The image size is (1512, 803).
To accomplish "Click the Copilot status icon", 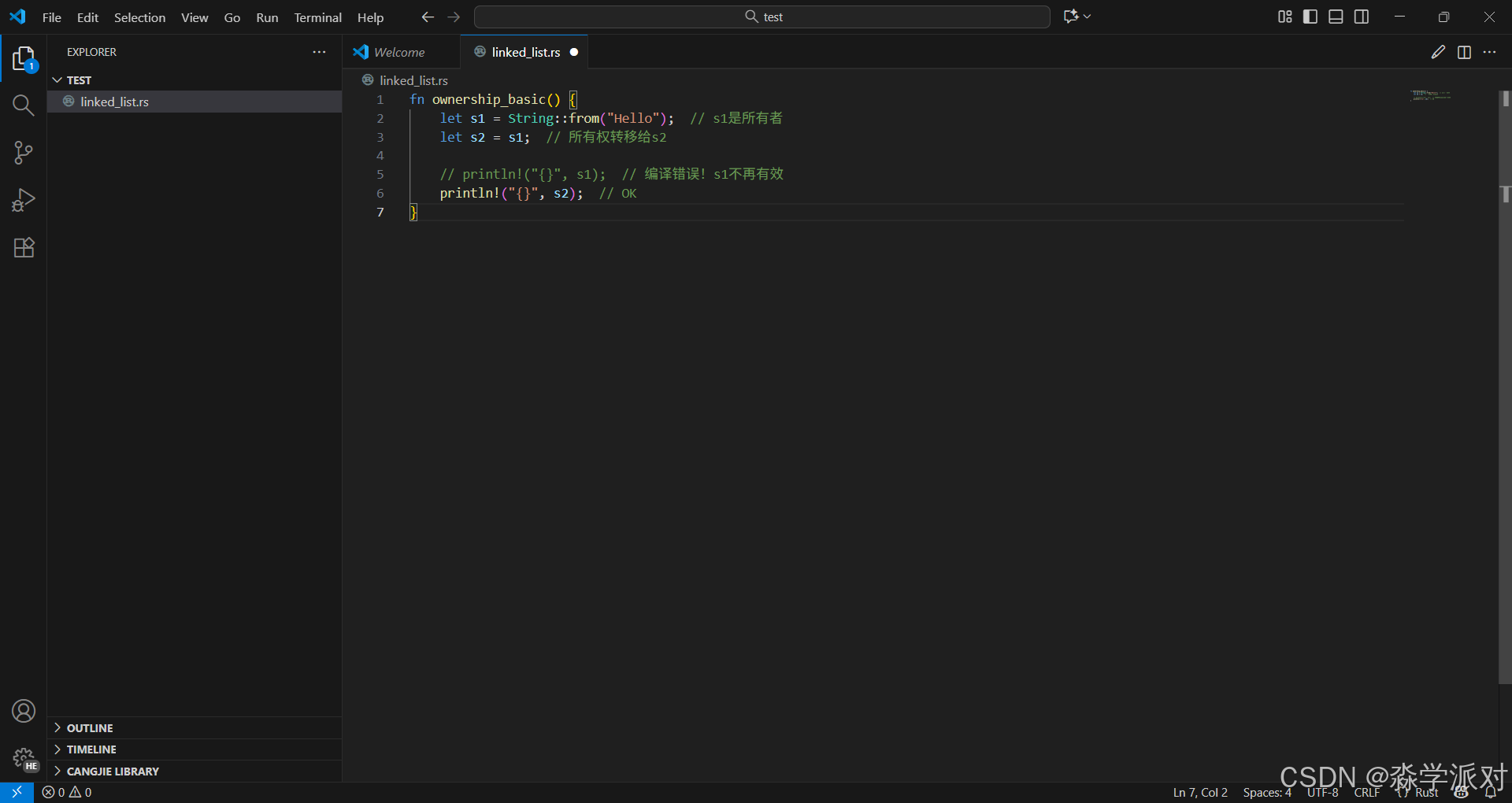I will pos(1462,793).
